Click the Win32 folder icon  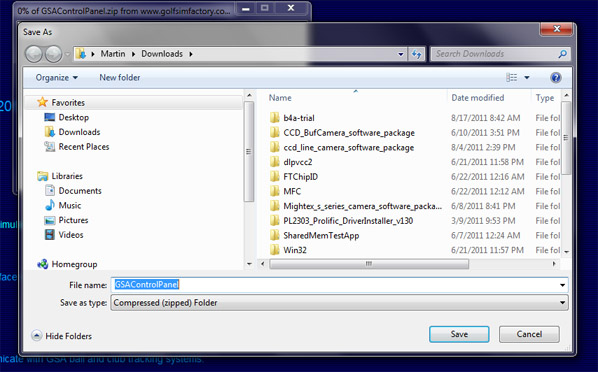coord(274,250)
